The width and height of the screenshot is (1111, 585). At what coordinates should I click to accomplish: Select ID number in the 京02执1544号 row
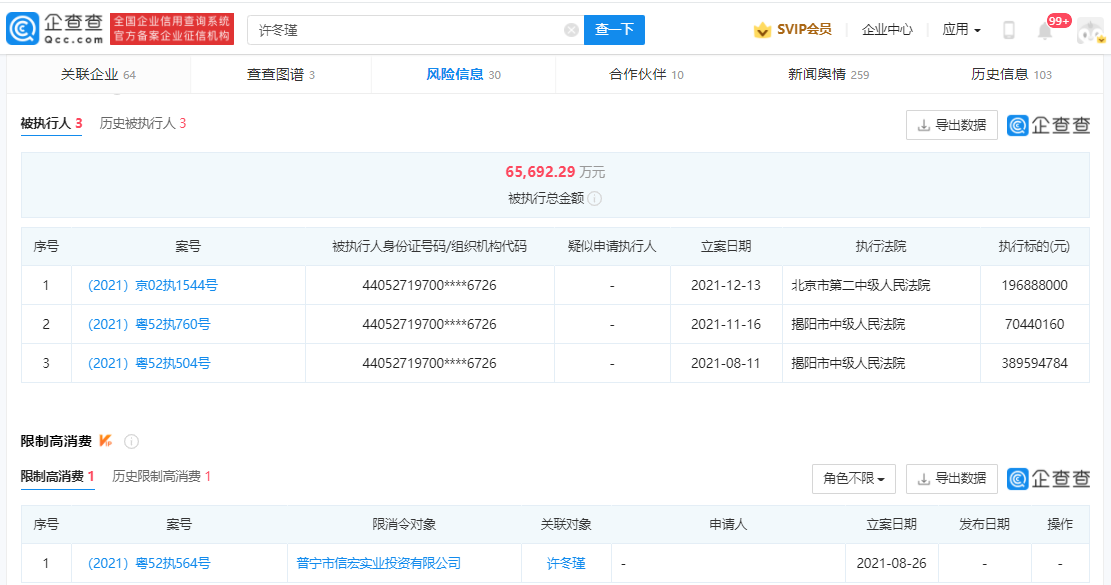coord(429,285)
